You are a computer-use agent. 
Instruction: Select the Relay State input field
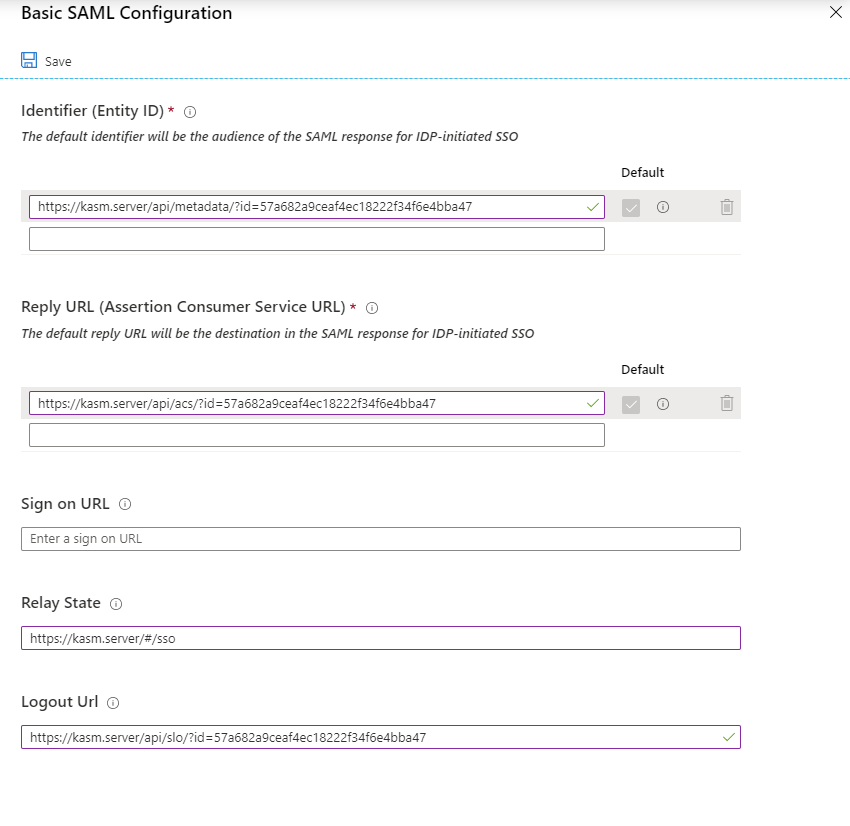(380, 637)
